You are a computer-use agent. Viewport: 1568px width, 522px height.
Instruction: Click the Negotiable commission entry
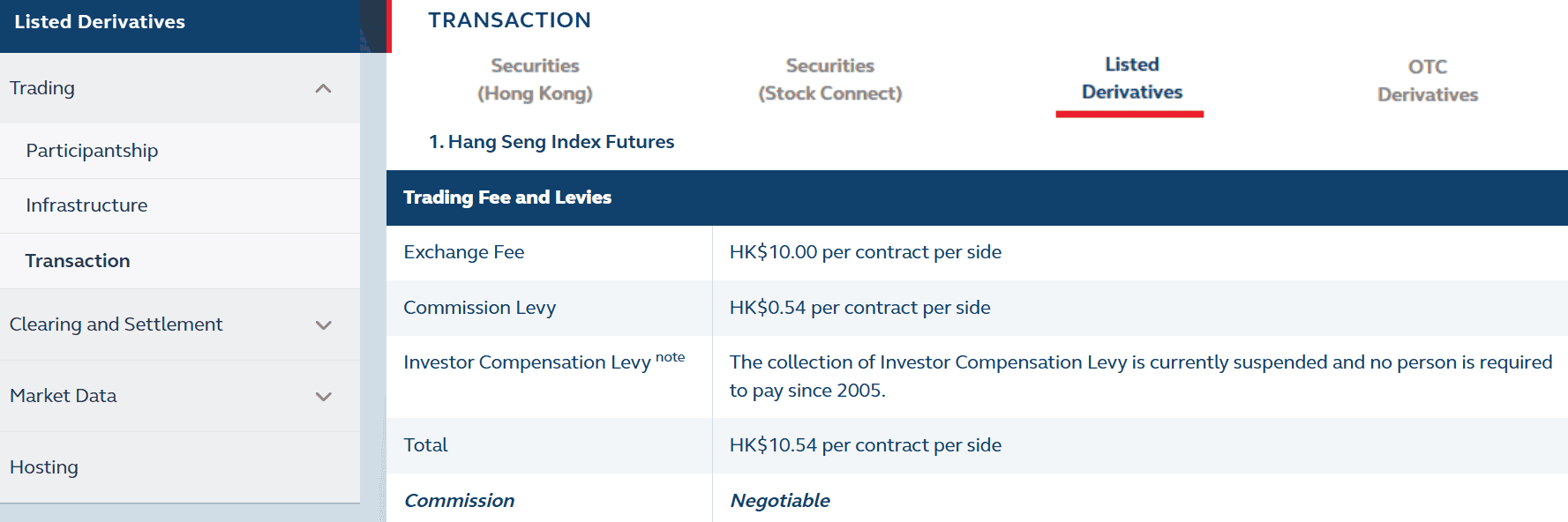click(780, 500)
